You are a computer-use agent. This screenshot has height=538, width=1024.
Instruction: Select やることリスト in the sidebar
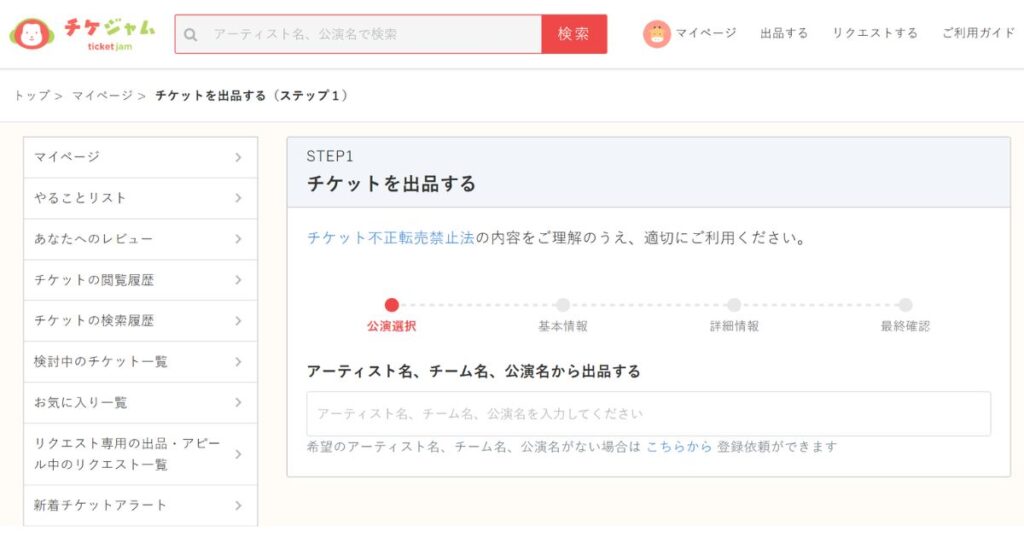pyautogui.click(x=140, y=198)
